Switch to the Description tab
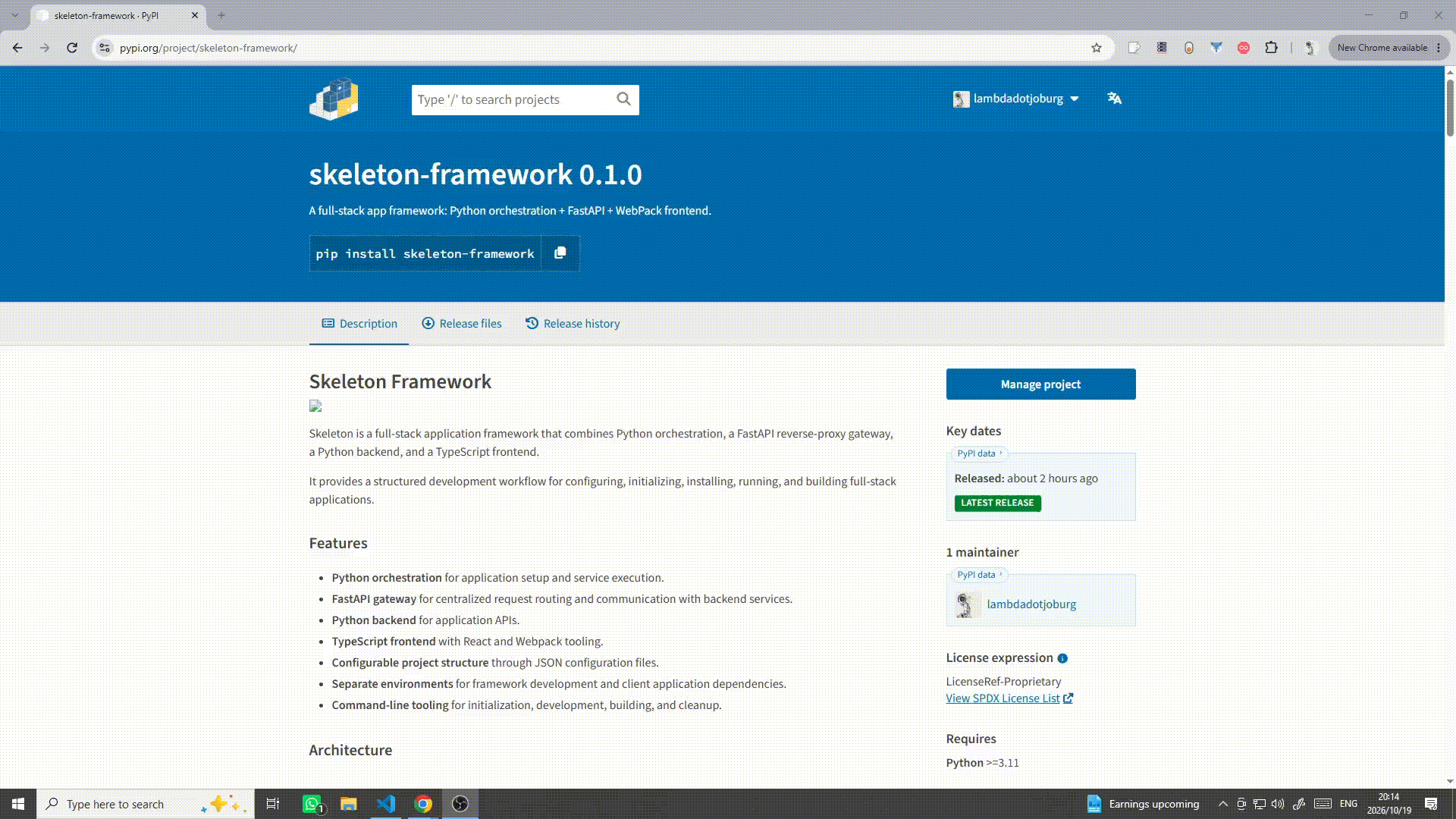The image size is (1456, 819). [x=359, y=324]
